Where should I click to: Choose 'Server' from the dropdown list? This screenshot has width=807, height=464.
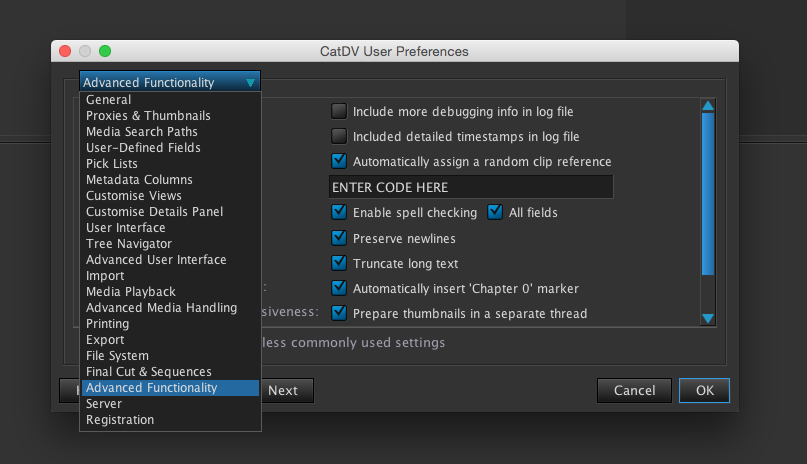pos(104,404)
